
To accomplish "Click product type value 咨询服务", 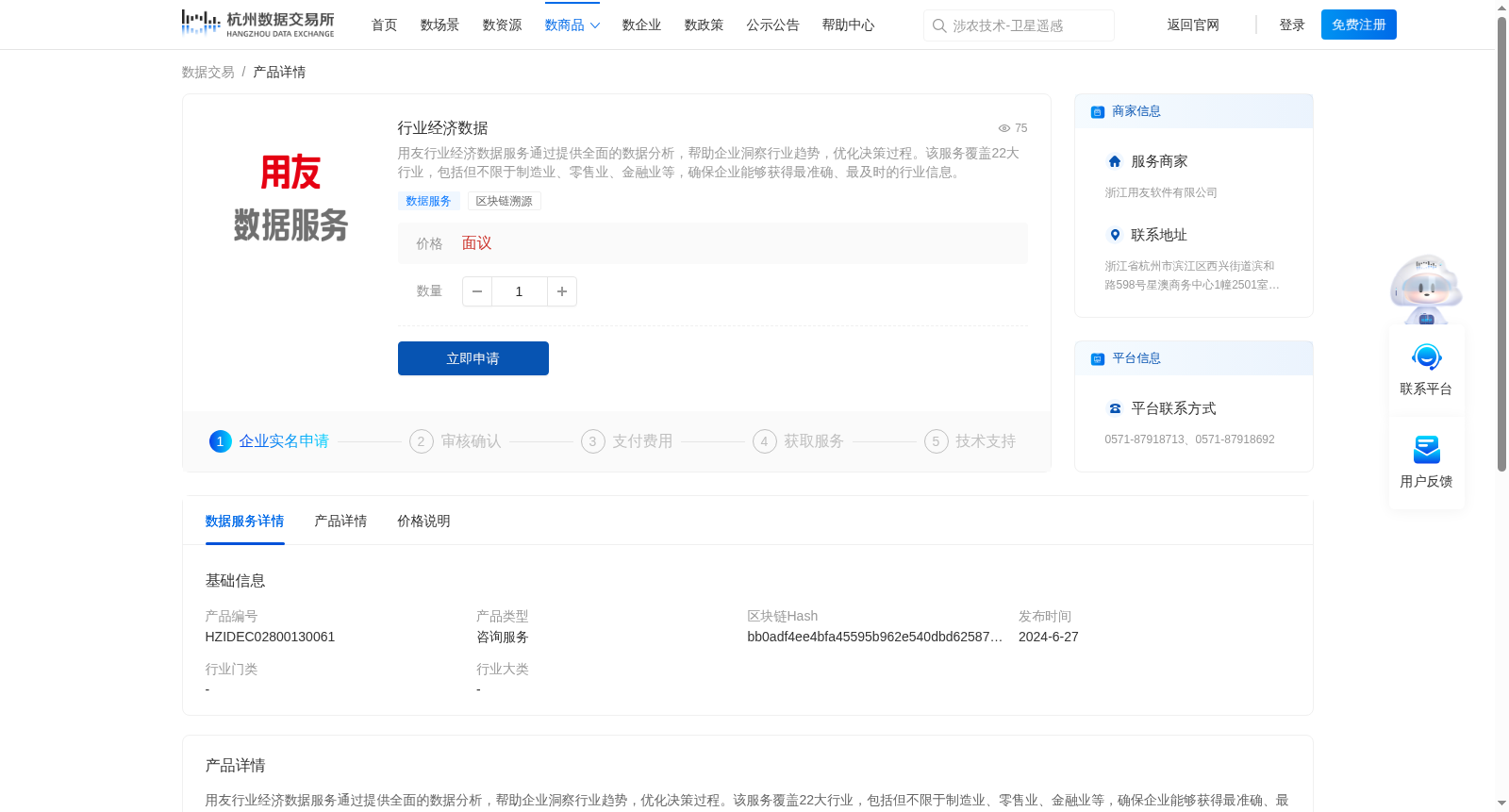I will coord(503,637).
